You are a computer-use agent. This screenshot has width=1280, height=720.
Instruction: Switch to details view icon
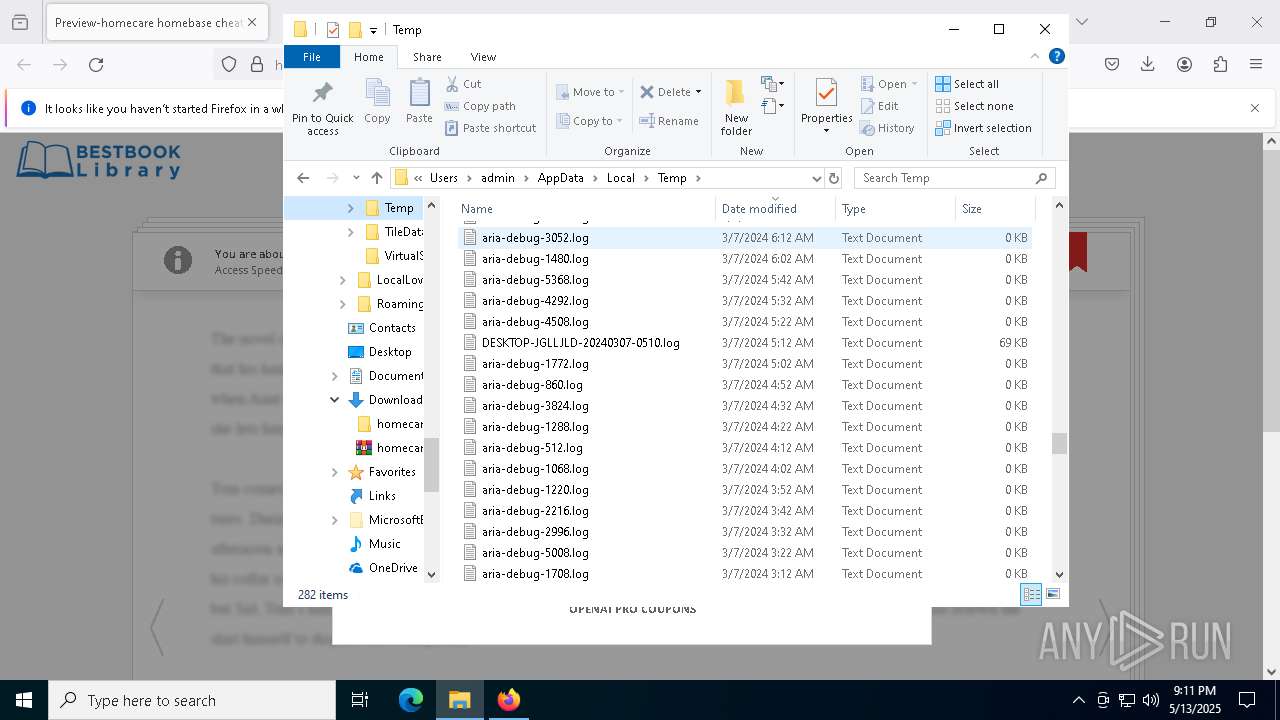click(x=1031, y=594)
